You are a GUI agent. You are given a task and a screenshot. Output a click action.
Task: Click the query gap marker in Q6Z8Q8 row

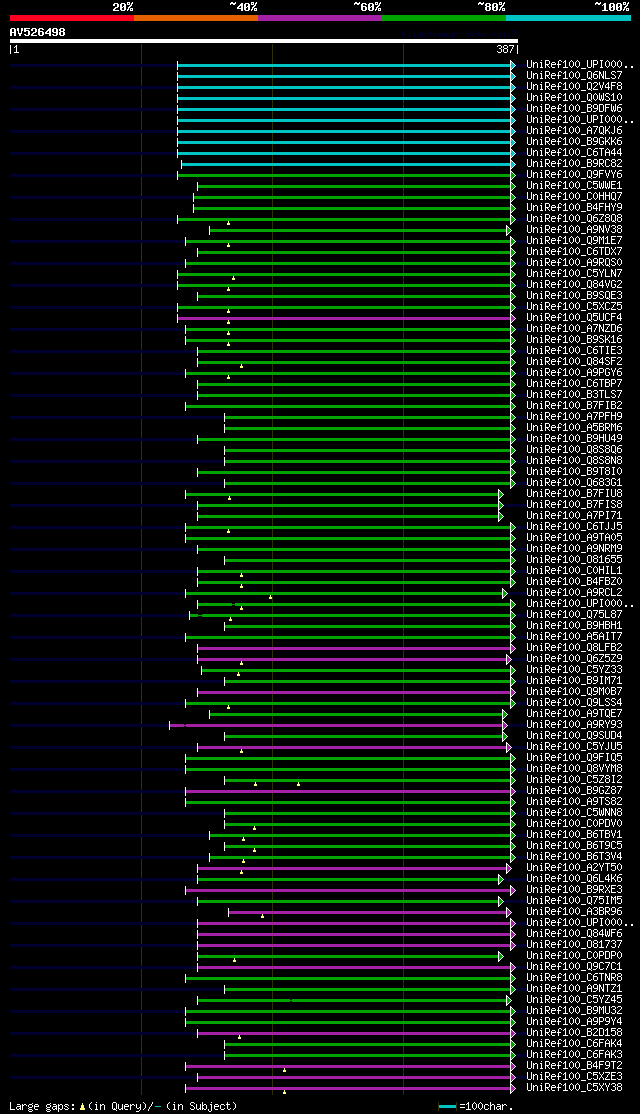click(x=229, y=223)
